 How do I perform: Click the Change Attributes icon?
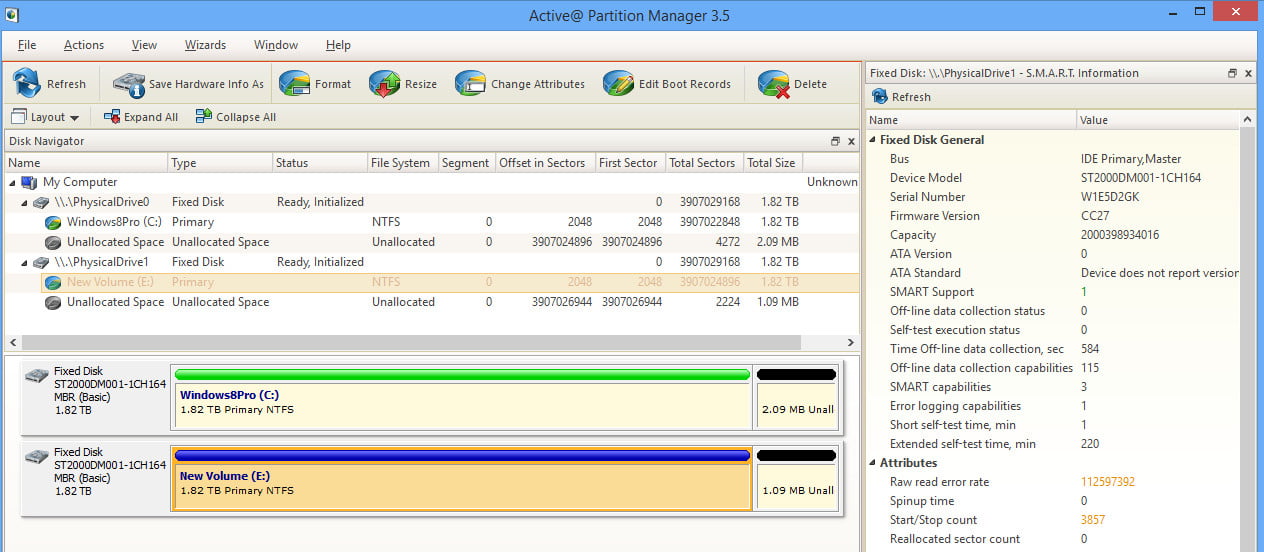470,84
